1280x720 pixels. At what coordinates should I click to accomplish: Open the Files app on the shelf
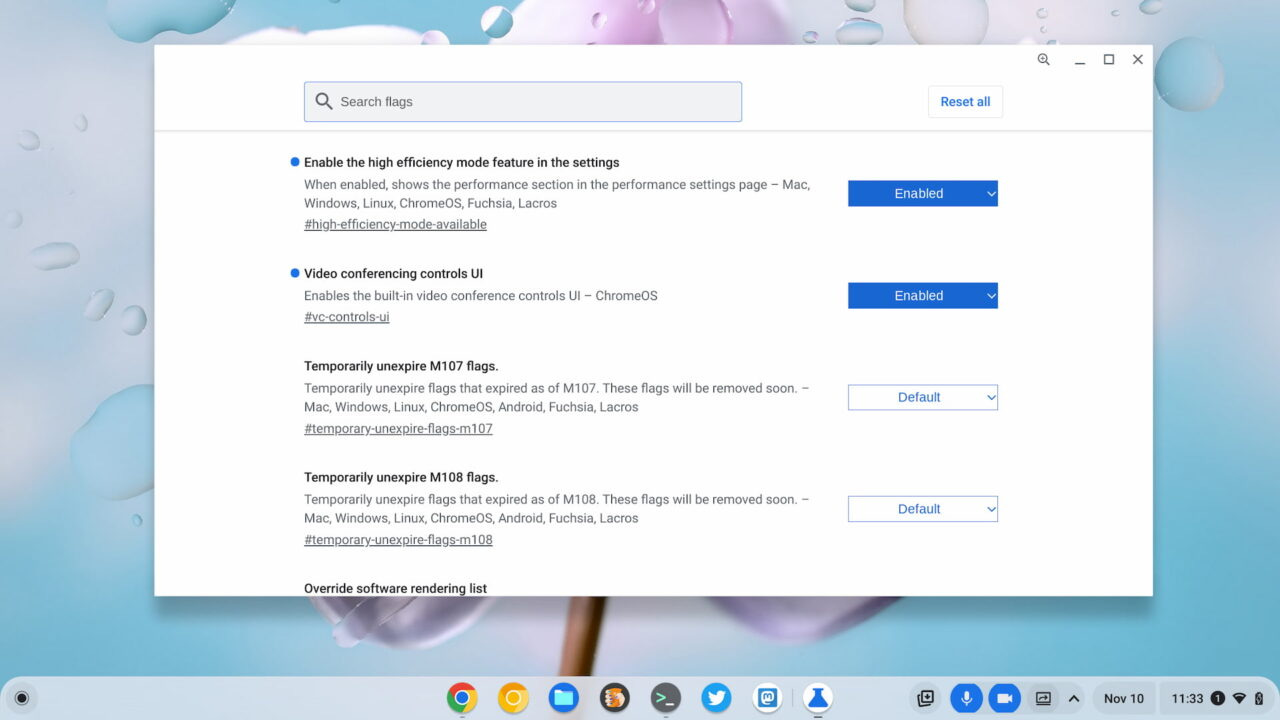(x=564, y=698)
